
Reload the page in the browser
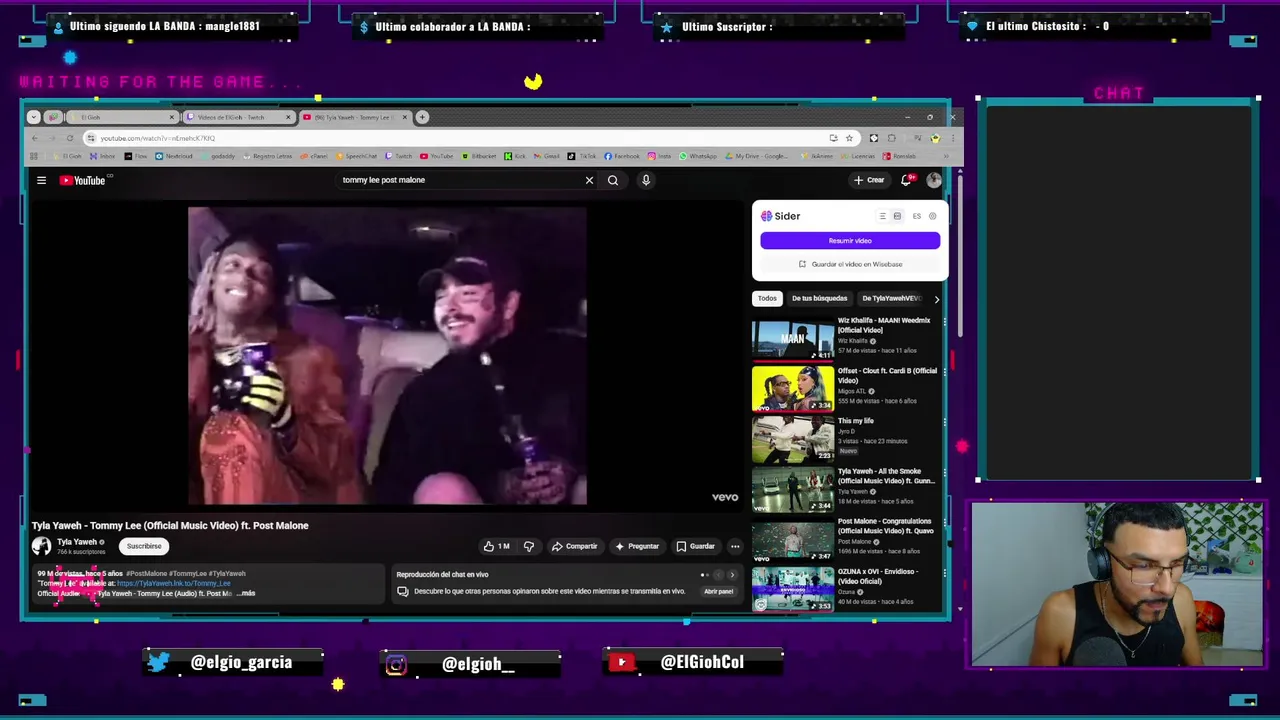[x=70, y=138]
